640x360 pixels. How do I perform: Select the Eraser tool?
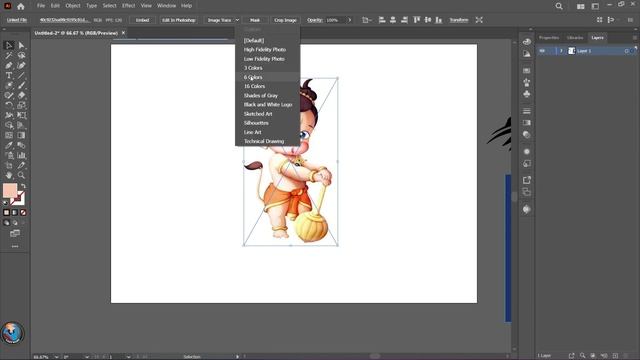click(21, 96)
